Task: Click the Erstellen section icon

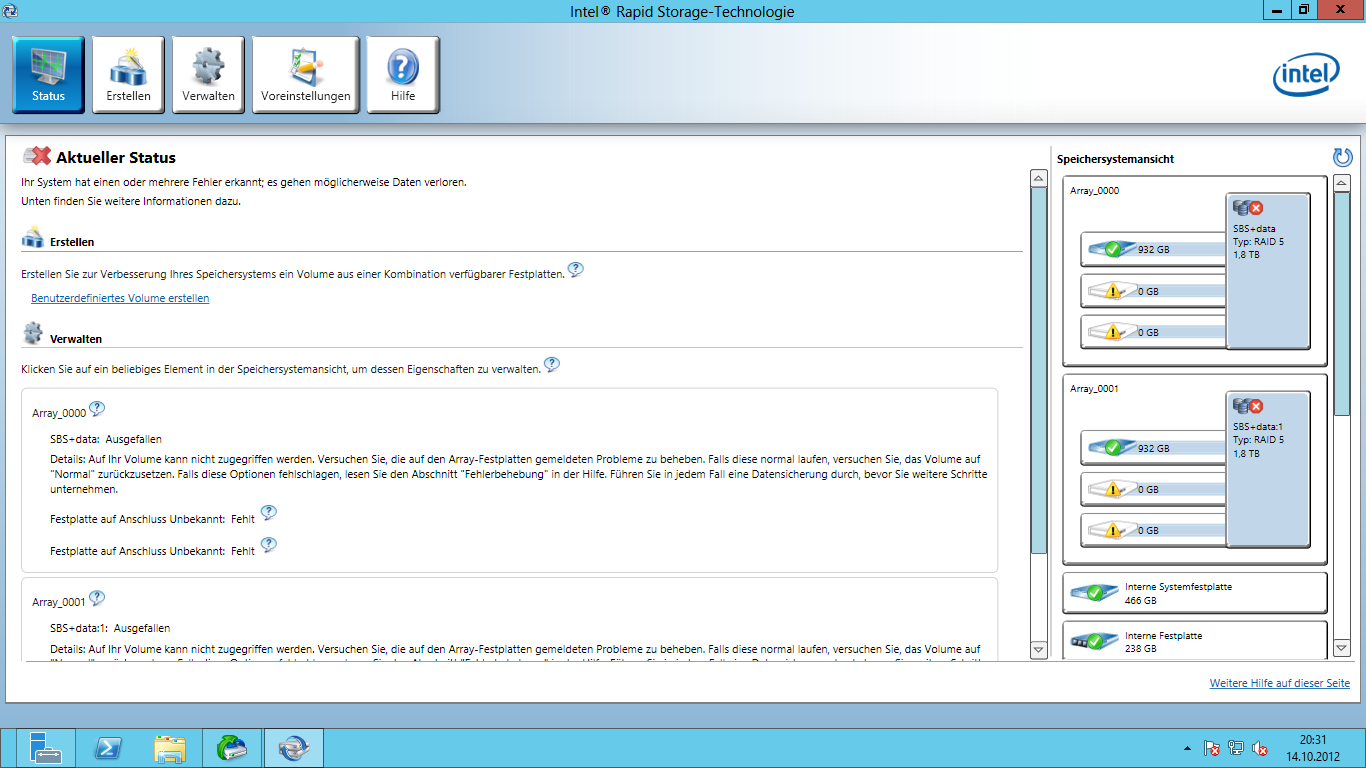Action: tap(33, 237)
